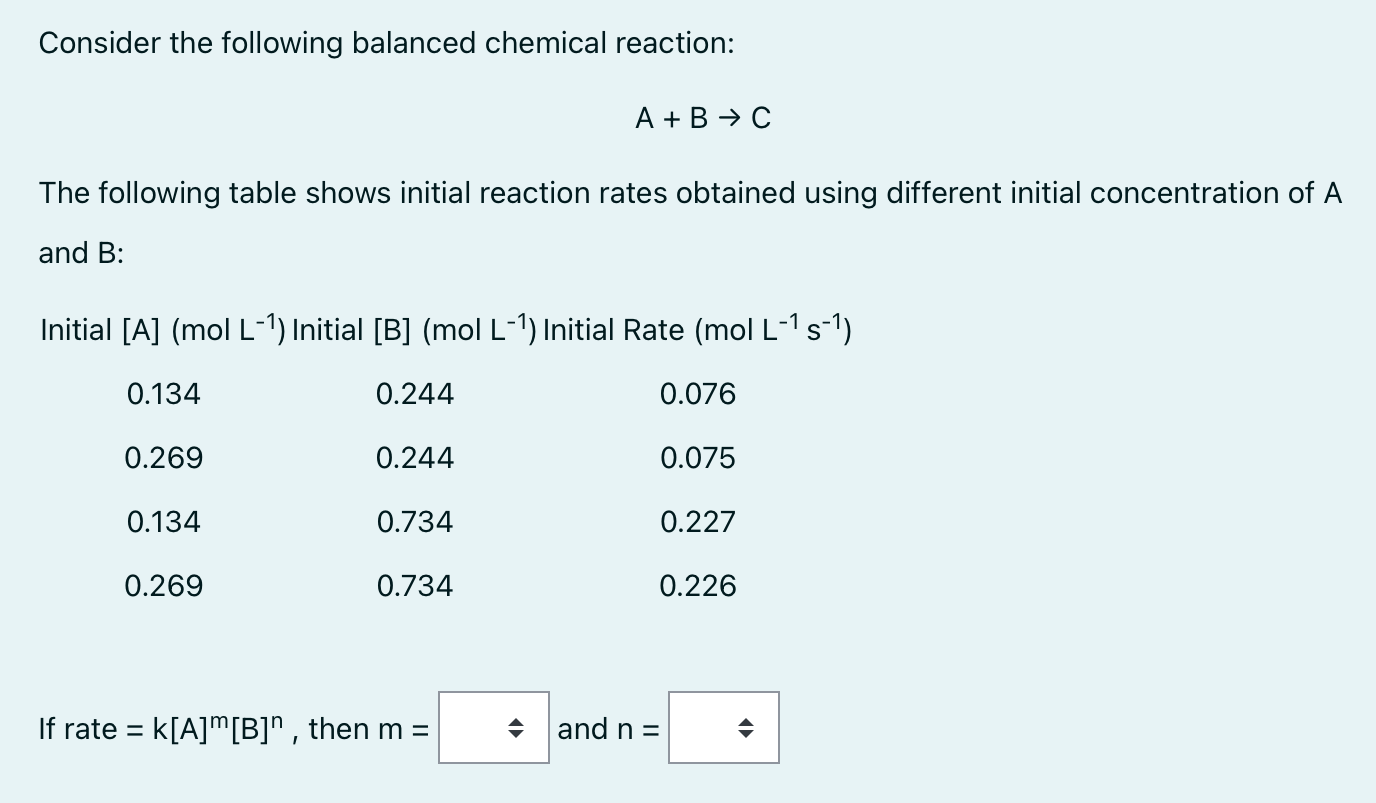The width and height of the screenshot is (1376, 803).
Task: Click the value 0.075 in the rate column
Action: 698,458
